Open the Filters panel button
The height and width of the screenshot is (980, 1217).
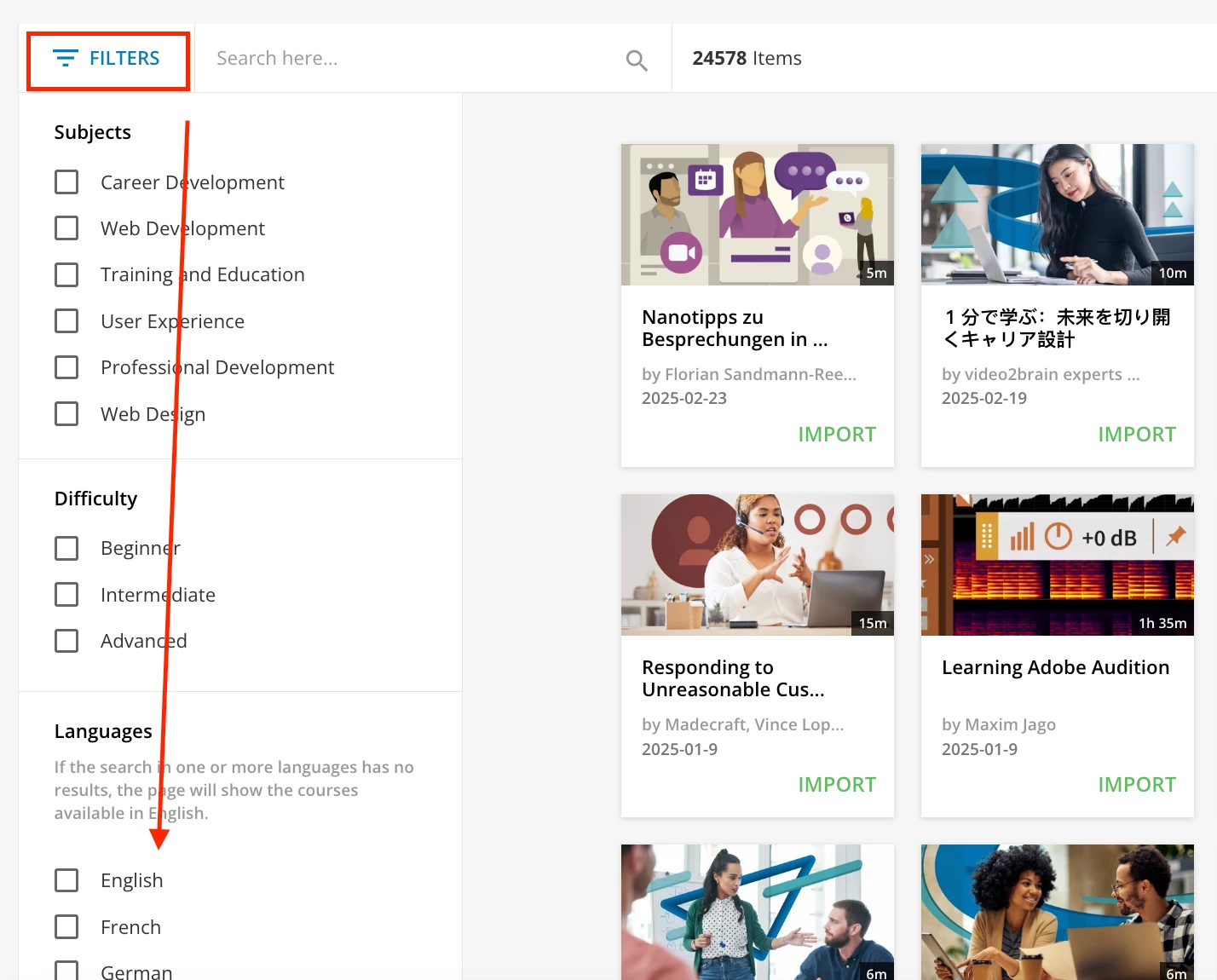107,59
